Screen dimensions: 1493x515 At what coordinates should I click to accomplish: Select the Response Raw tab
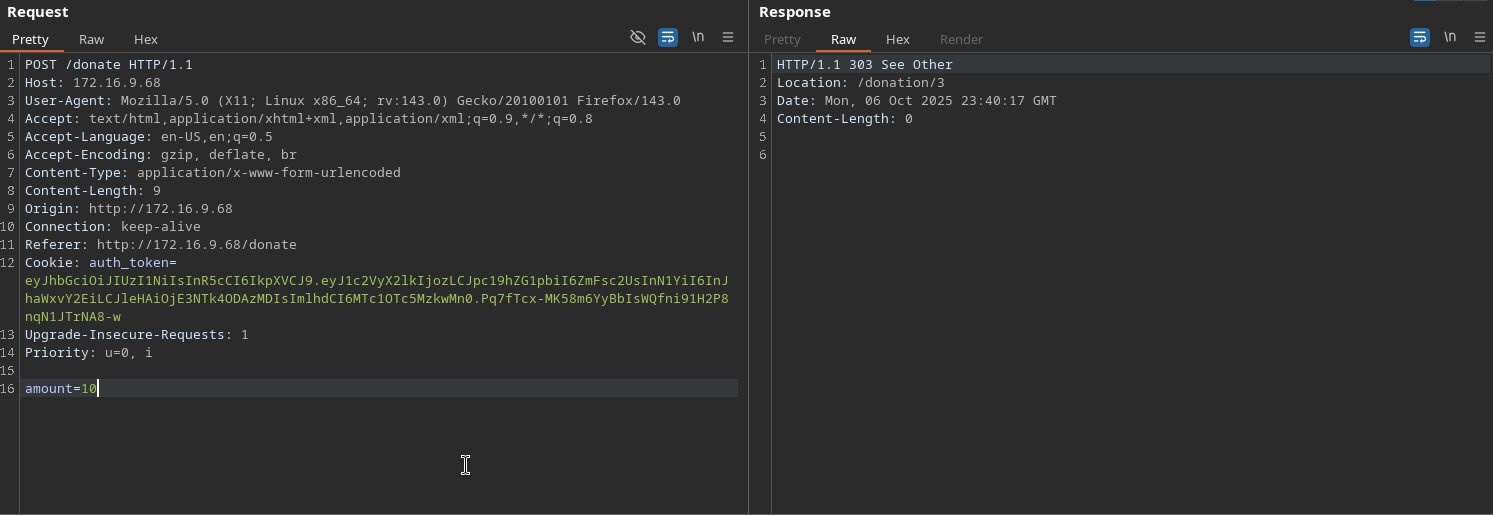[x=843, y=39]
